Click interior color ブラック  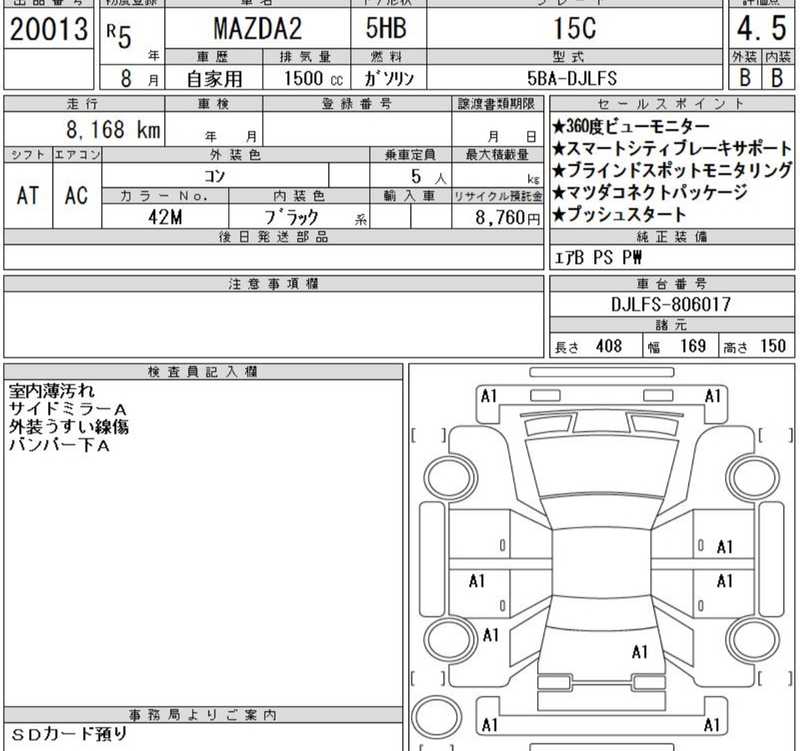(x=291, y=217)
